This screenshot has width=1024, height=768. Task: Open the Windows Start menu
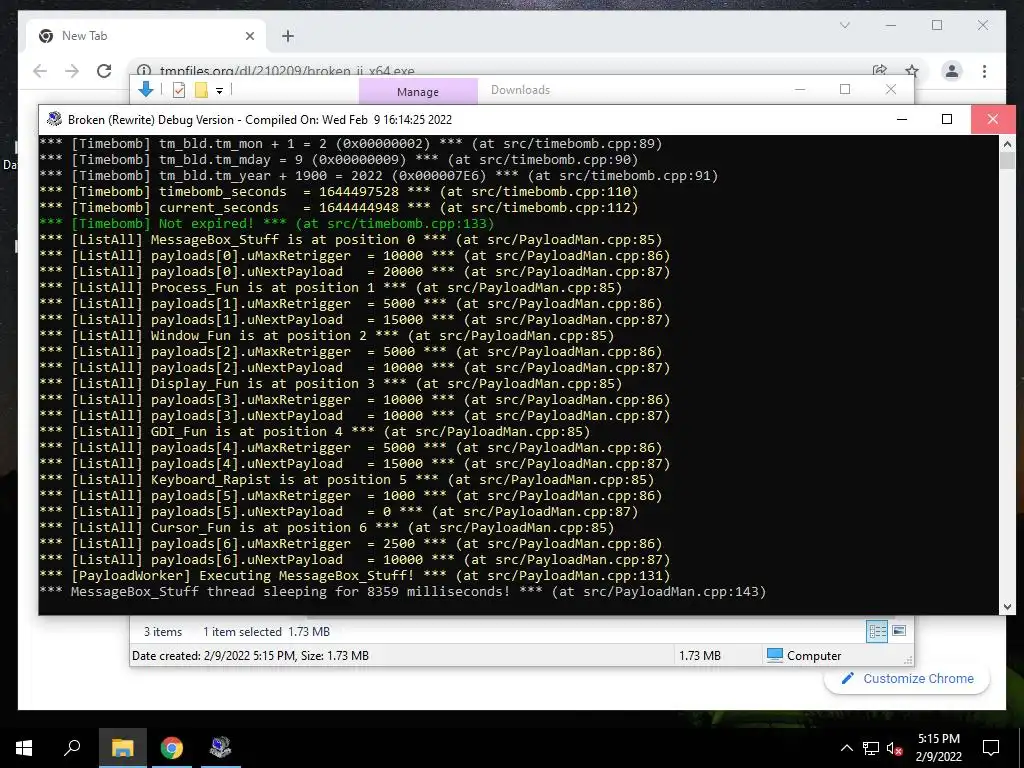24,748
